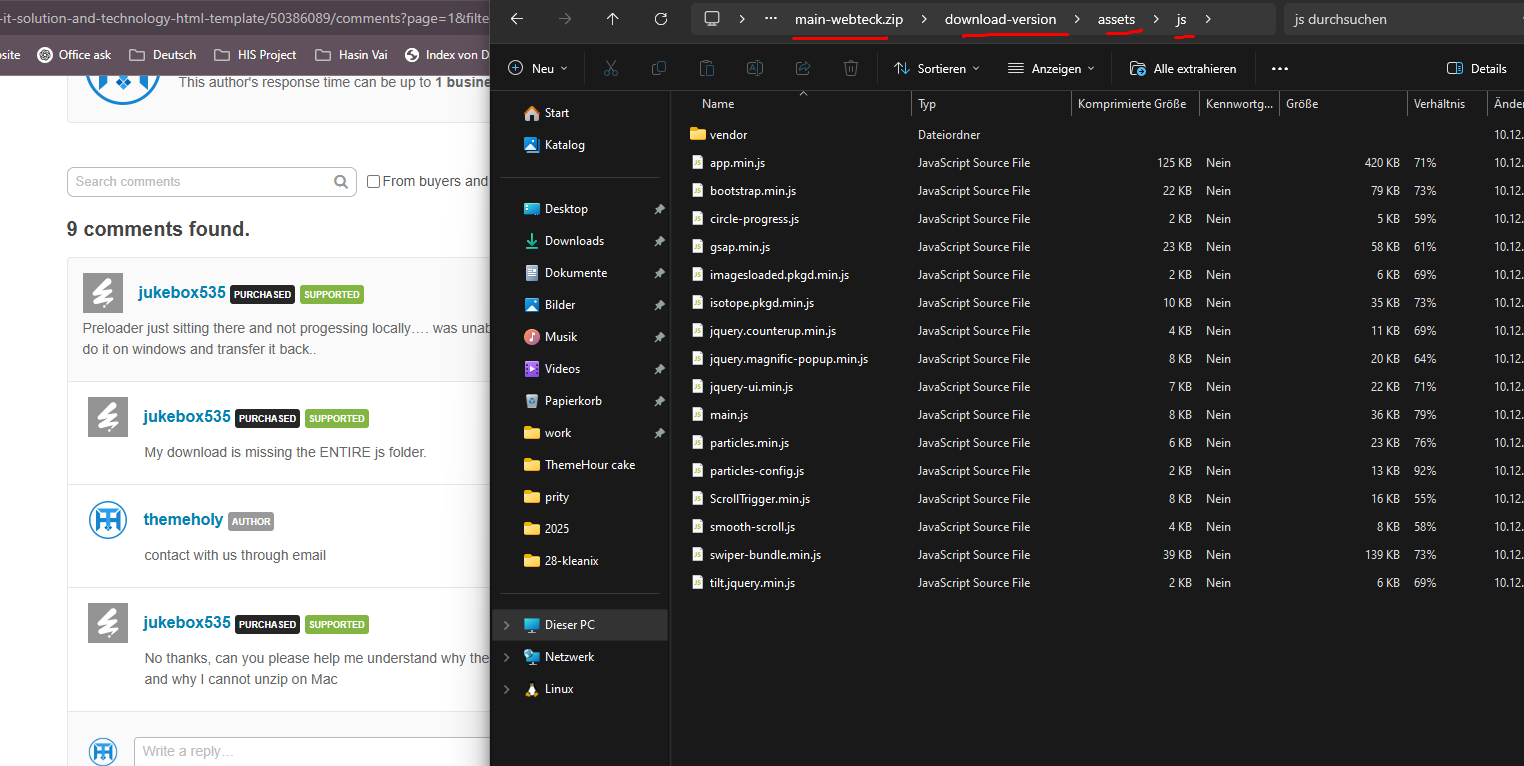Go back in File Explorer

[x=517, y=19]
